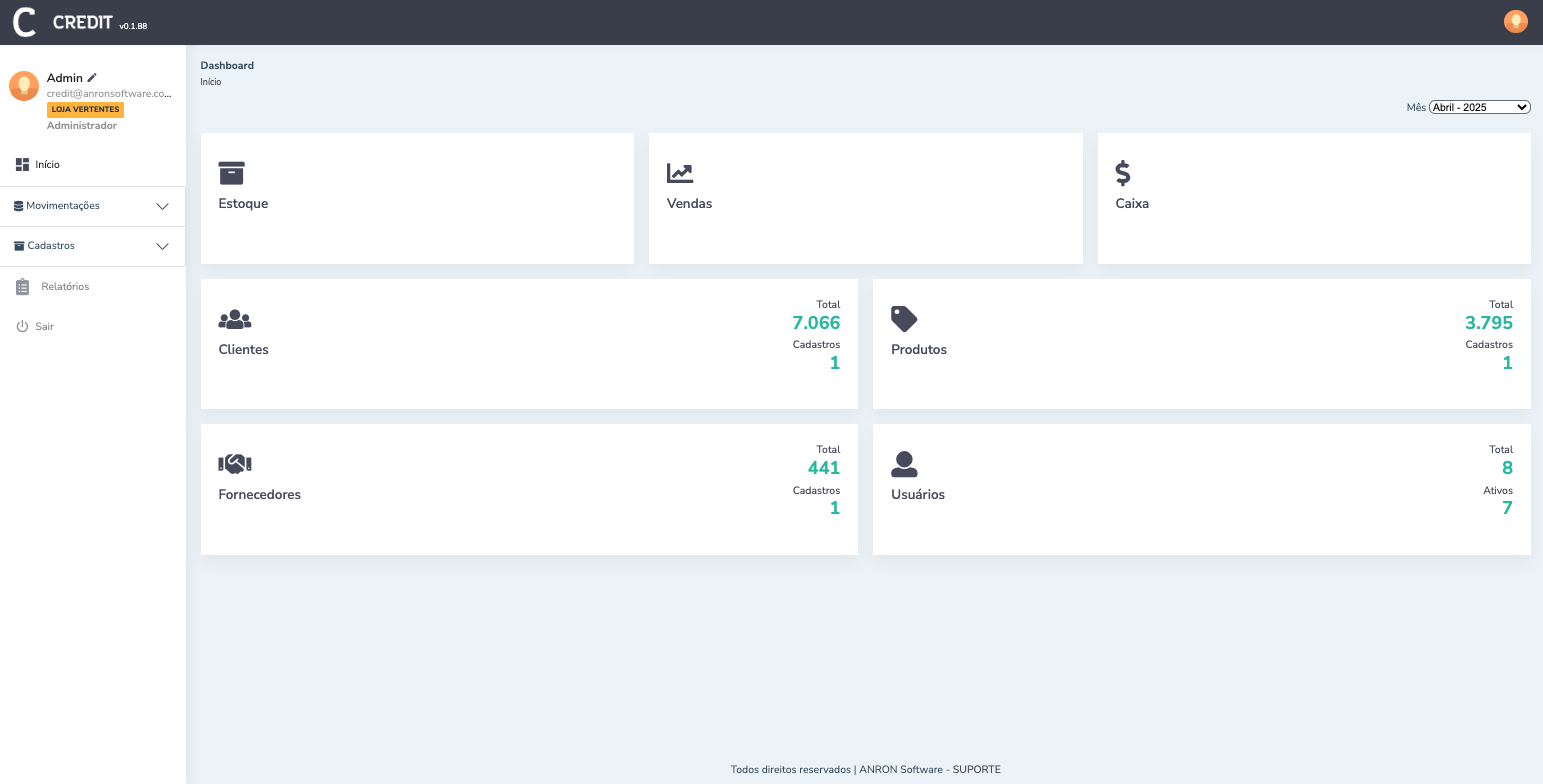1543x784 pixels.
Task: Click the Loja Vertentes store badge
Action: pyautogui.click(x=85, y=109)
